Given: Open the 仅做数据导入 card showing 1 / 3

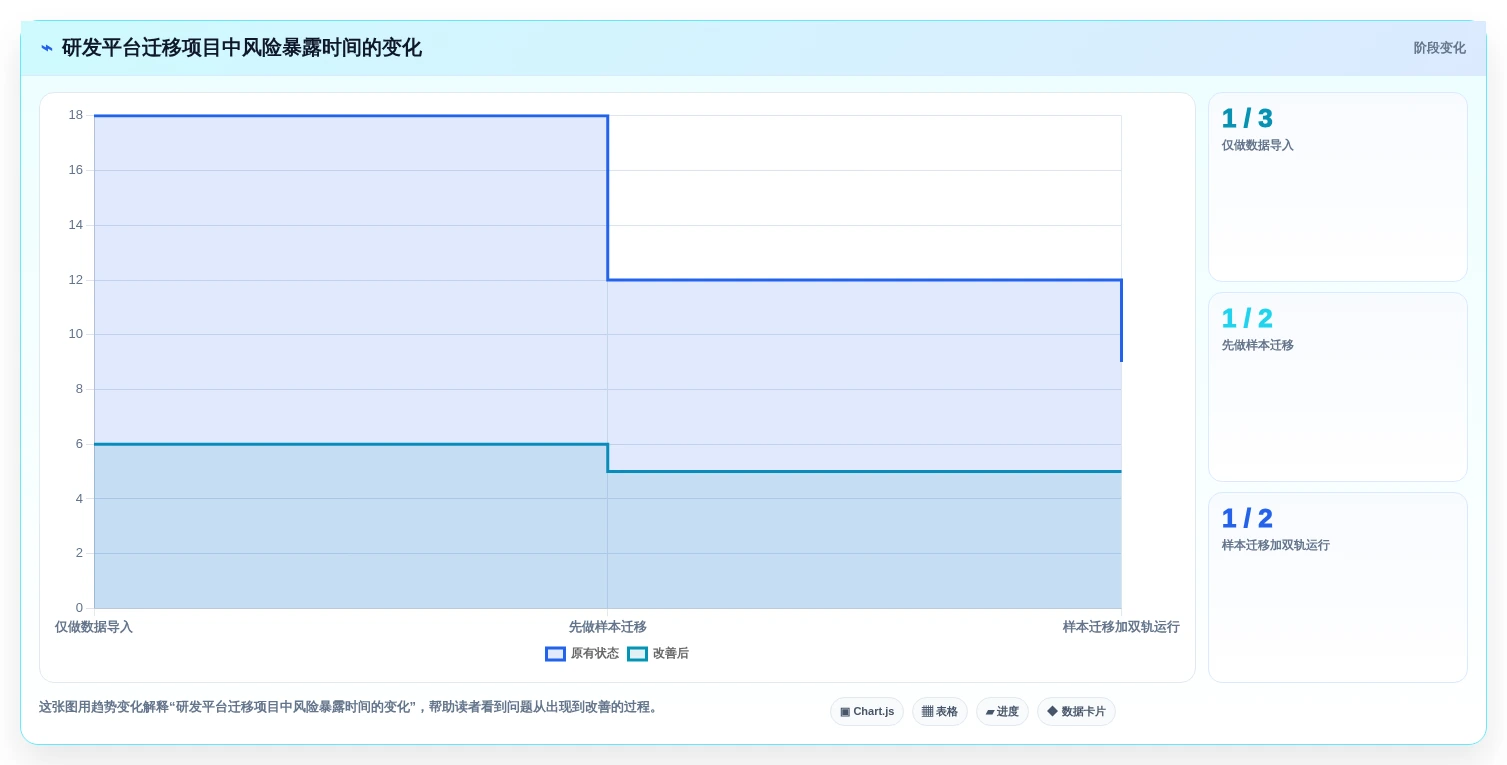Looking at the screenshot, I should click(1338, 187).
